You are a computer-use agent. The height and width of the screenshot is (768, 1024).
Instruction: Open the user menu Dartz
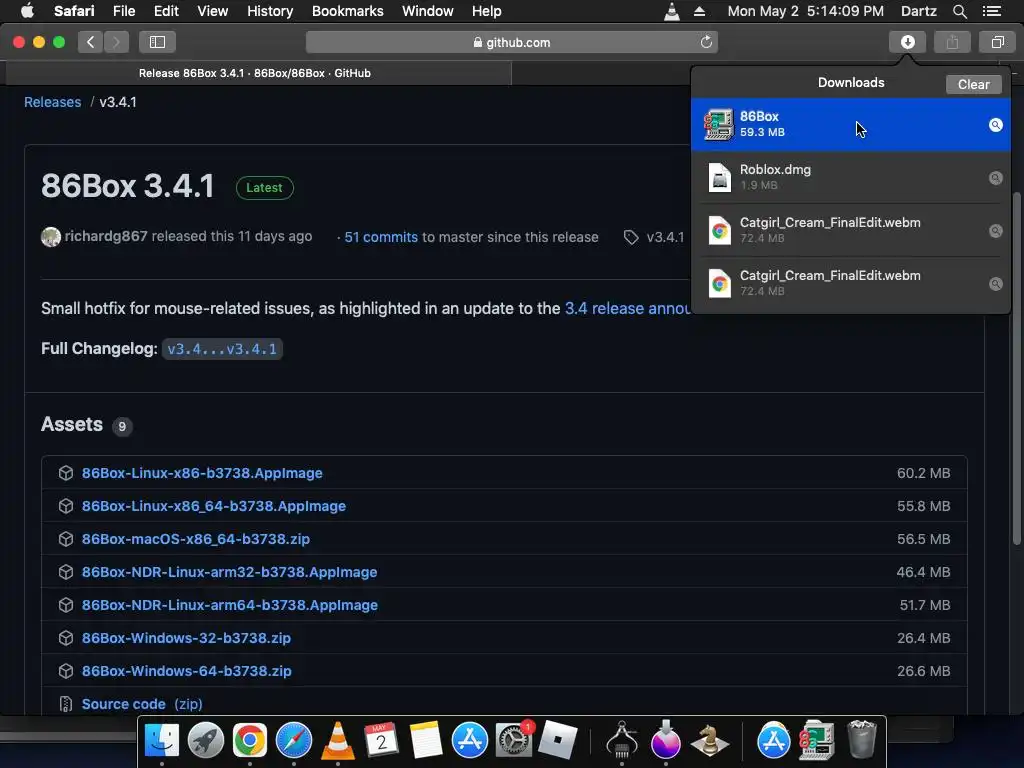918,11
